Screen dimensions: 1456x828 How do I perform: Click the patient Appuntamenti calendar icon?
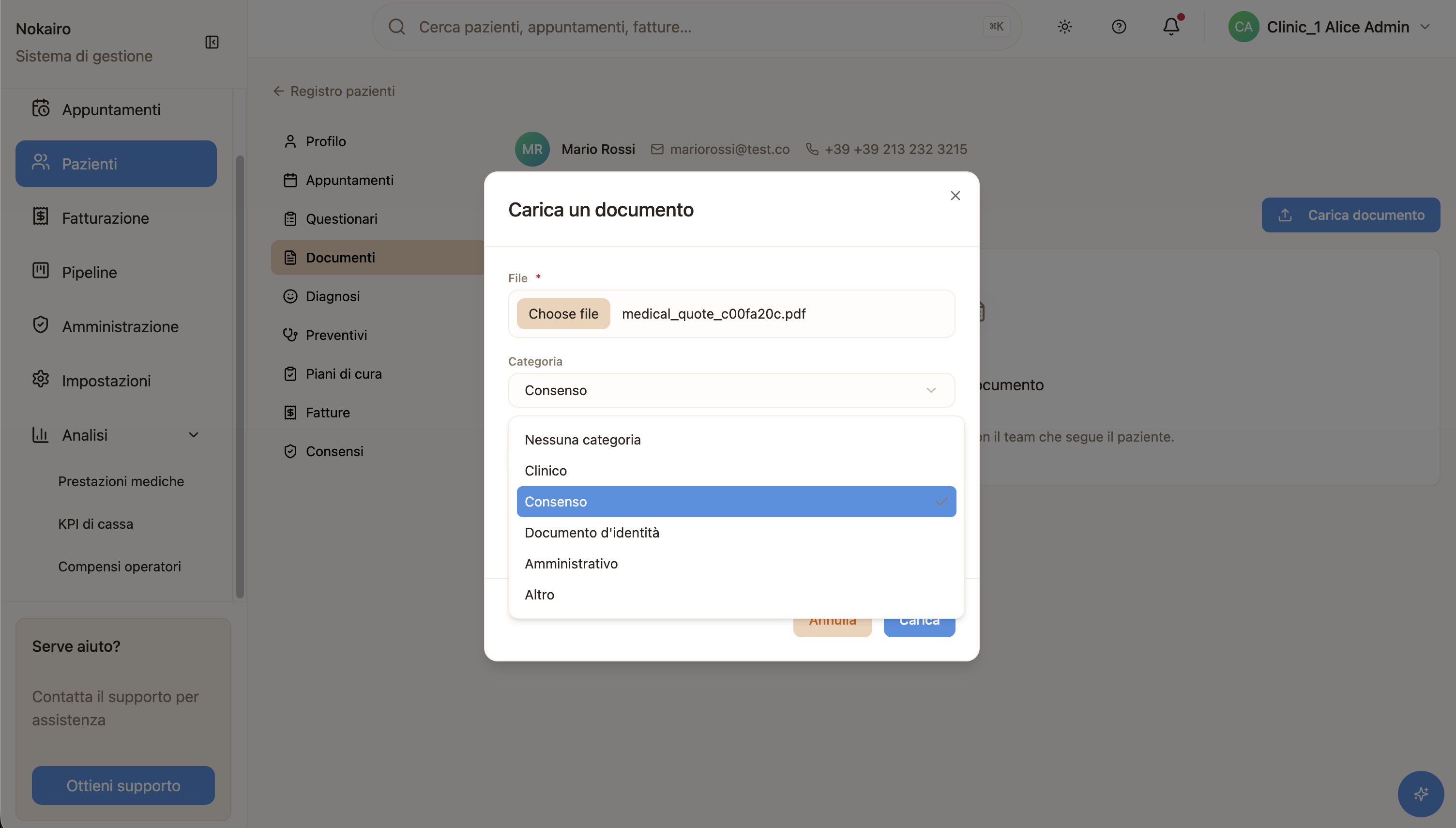click(x=290, y=180)
